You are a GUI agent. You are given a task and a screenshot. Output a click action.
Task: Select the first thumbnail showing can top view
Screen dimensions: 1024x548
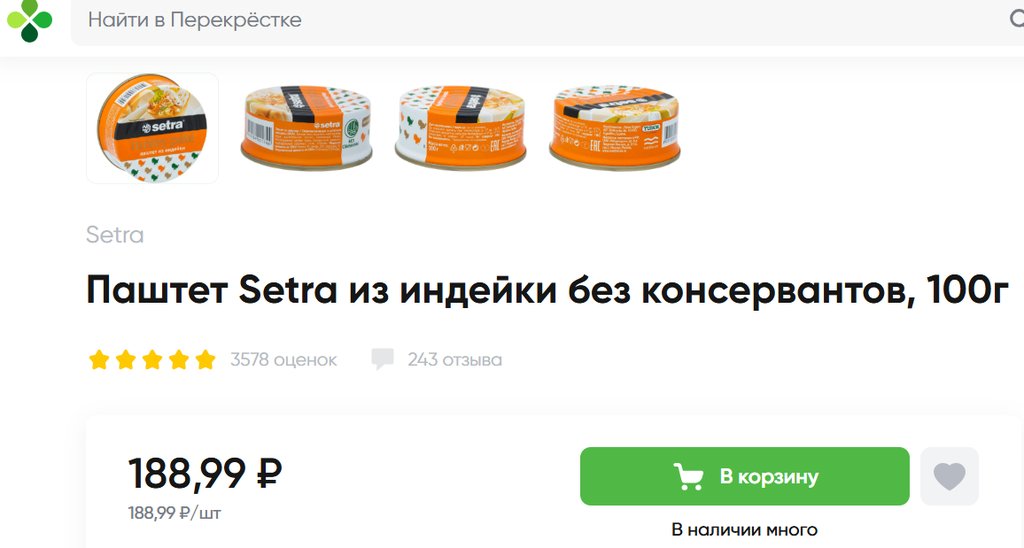click(x=152, y=128)
